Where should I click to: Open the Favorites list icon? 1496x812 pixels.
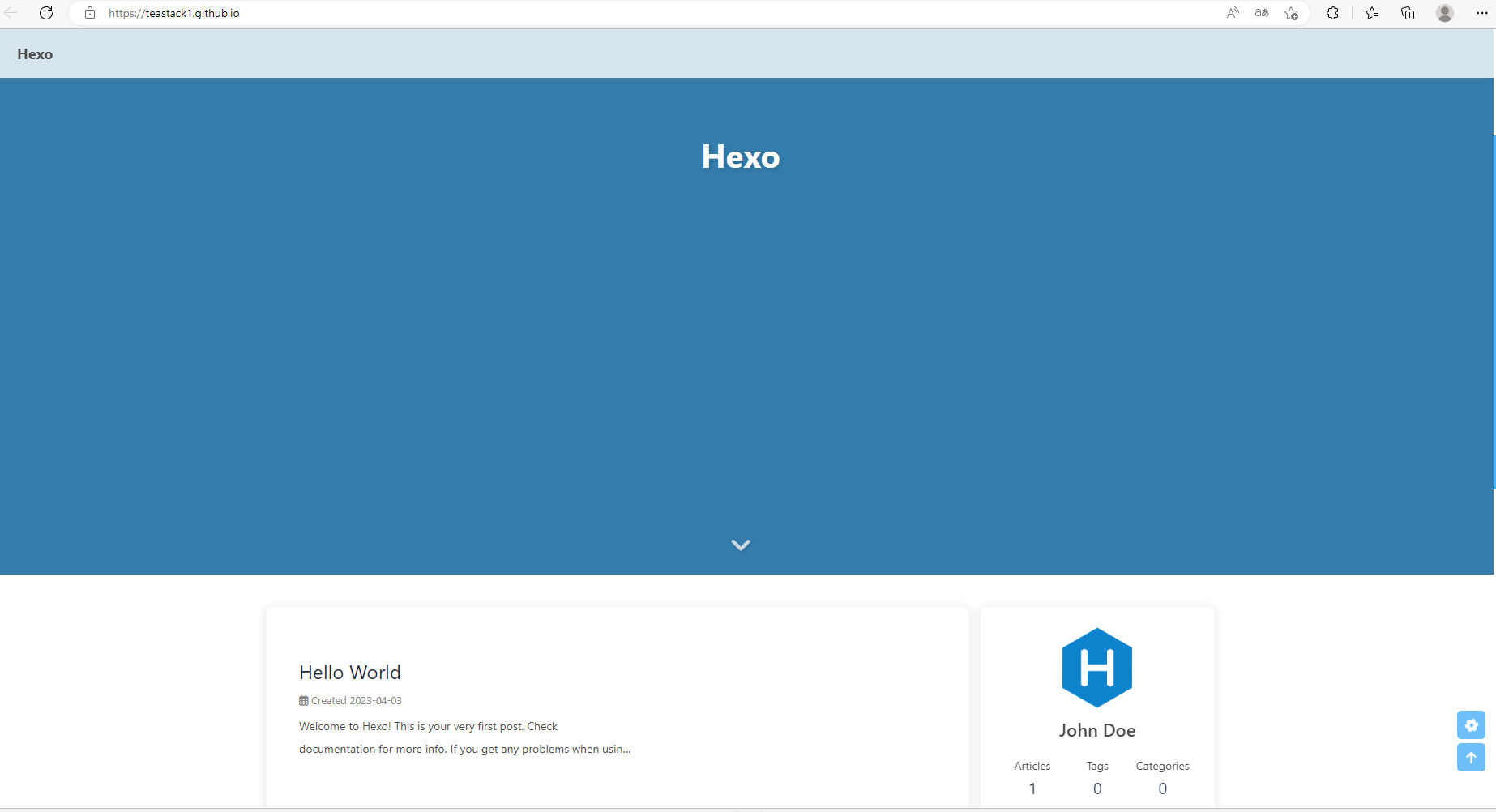[x=1372, y=13]
